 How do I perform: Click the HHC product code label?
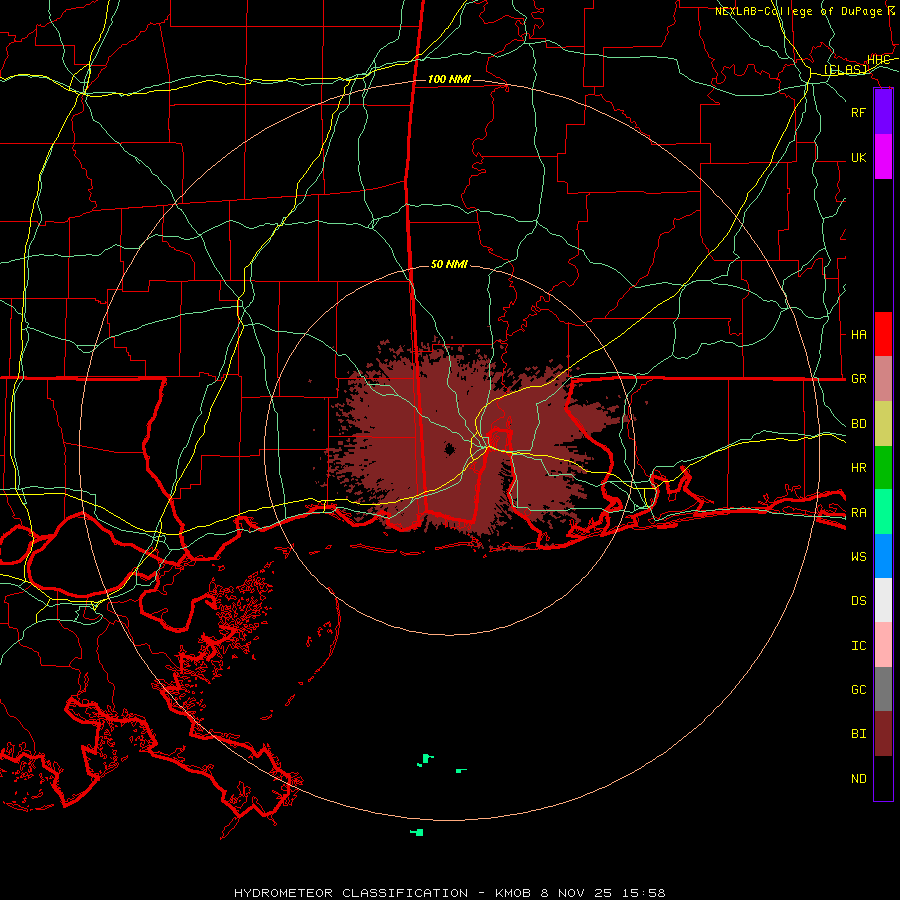click(878, 60)
